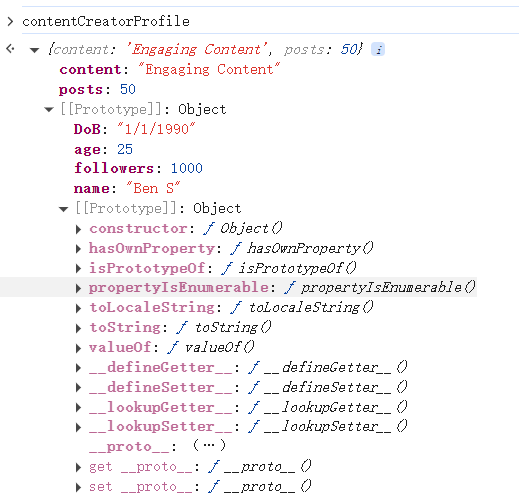
Task: Expand the __lookupGetter__ entry
Action: 78,407
